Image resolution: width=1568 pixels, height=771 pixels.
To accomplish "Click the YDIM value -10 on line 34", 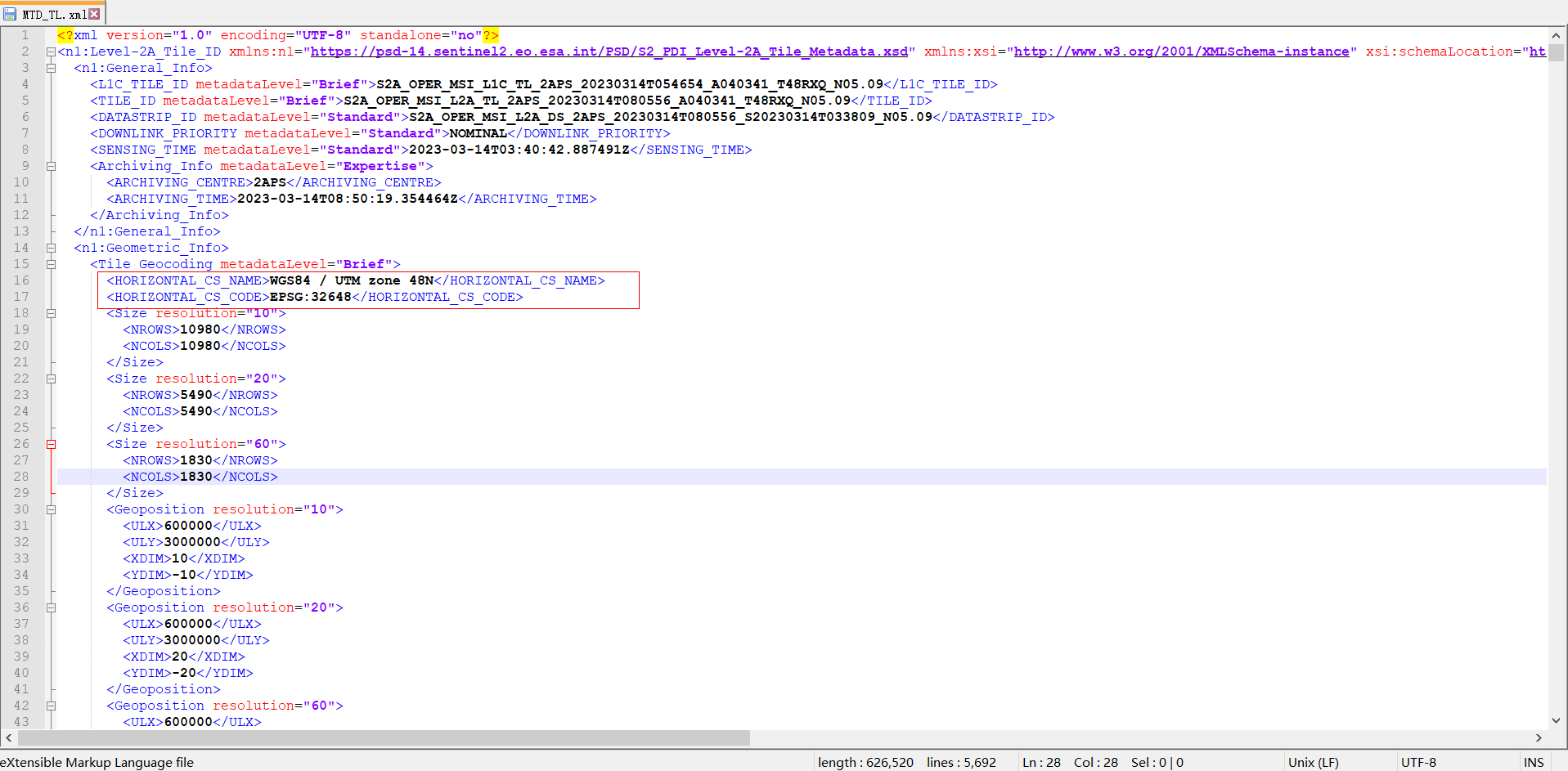I will pos(184,575).
